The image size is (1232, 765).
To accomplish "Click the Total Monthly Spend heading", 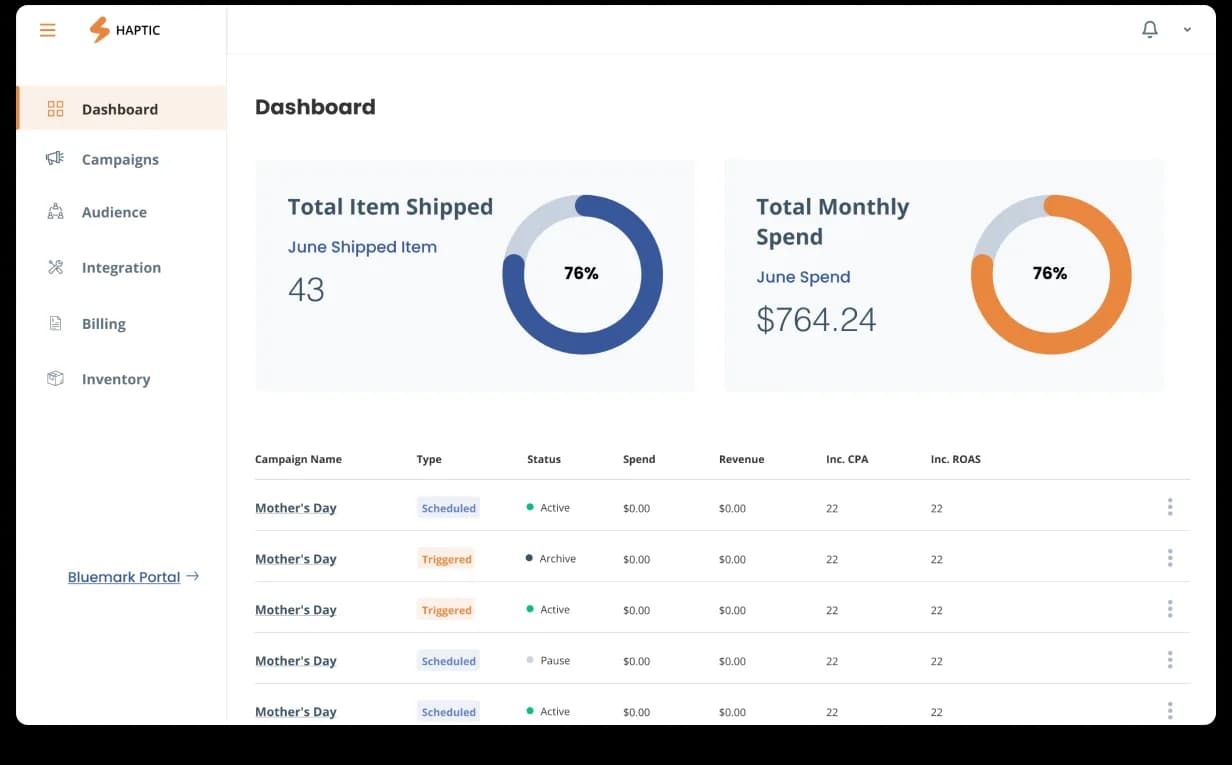I will pos(832,222).
